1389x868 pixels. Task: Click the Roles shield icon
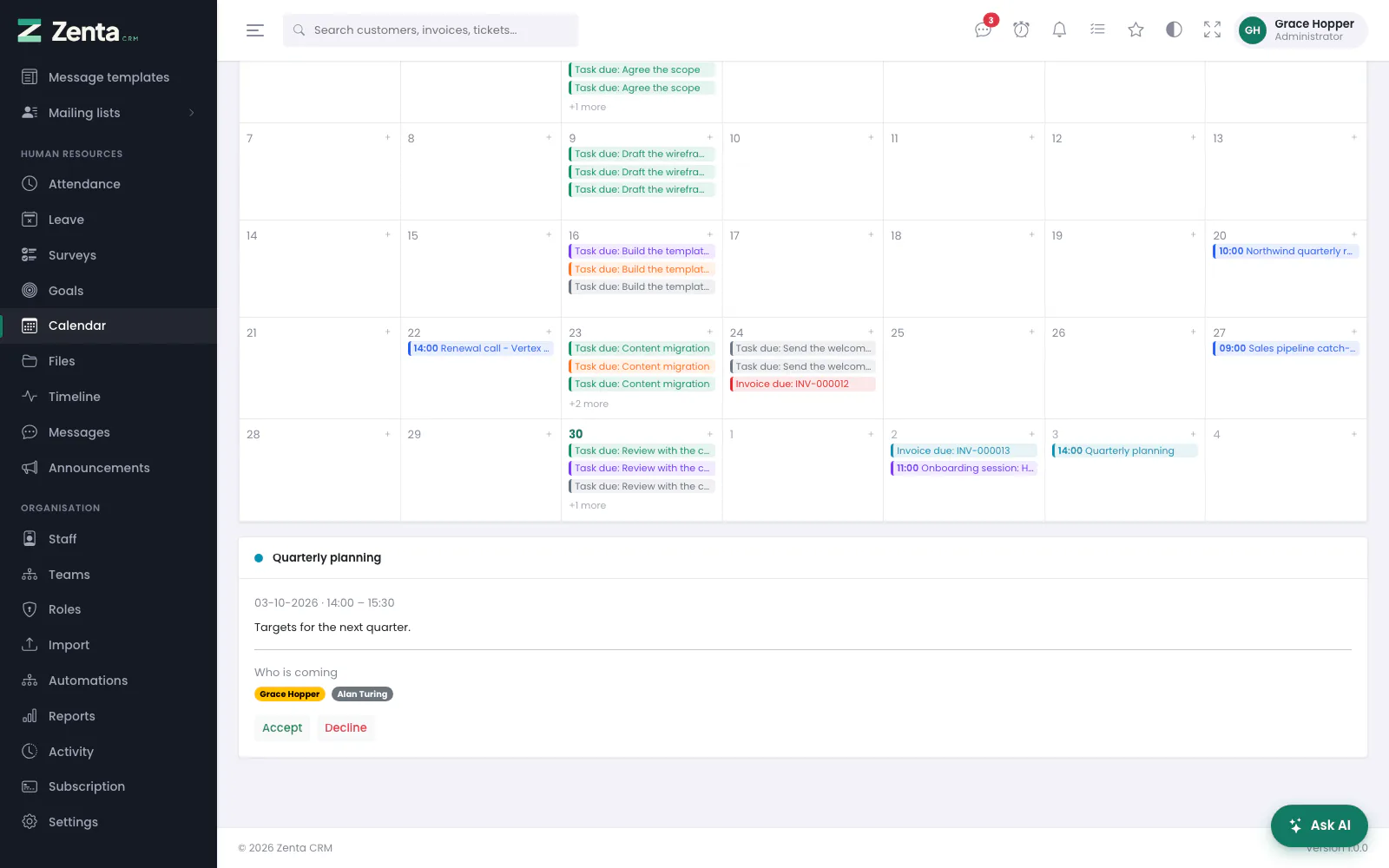(30, 609)
